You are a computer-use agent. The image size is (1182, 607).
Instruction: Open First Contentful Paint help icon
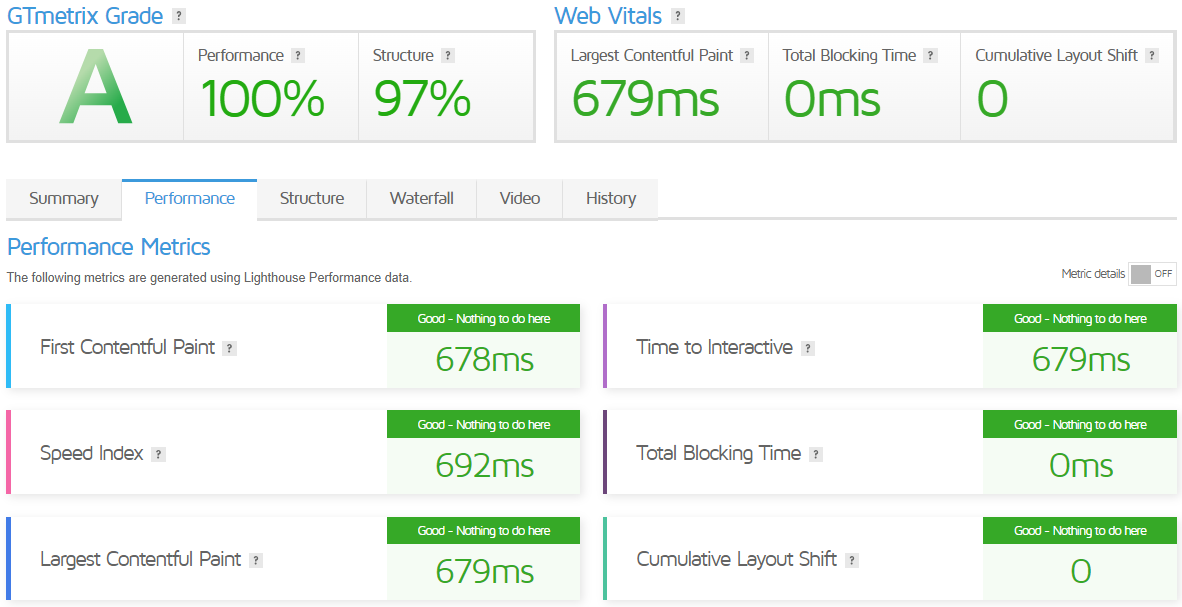click(230, 348)
